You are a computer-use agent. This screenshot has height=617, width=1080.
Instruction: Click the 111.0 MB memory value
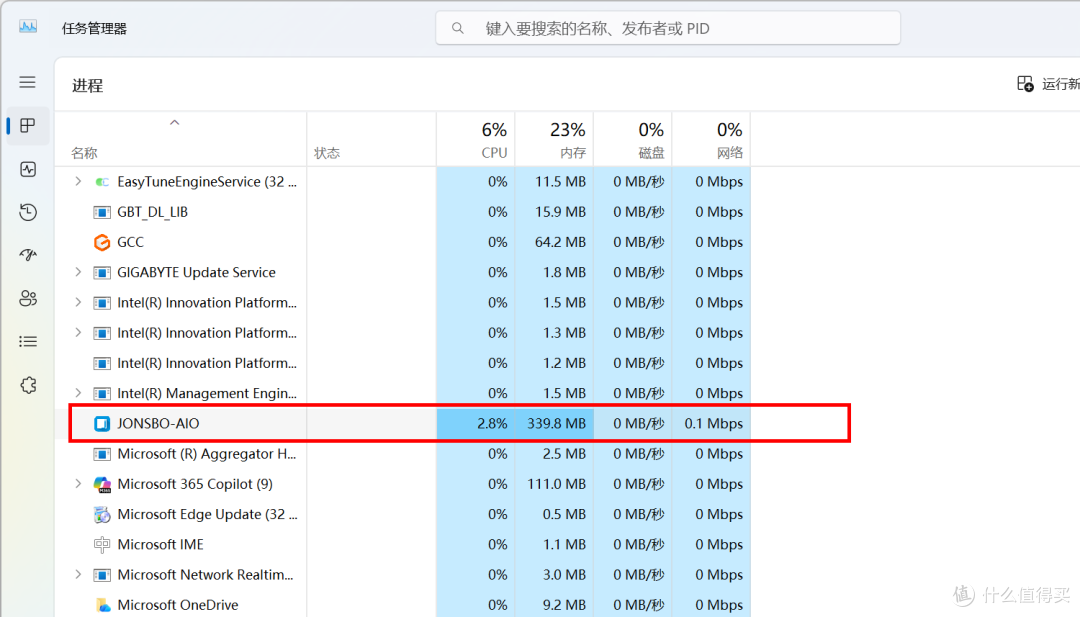557,484
